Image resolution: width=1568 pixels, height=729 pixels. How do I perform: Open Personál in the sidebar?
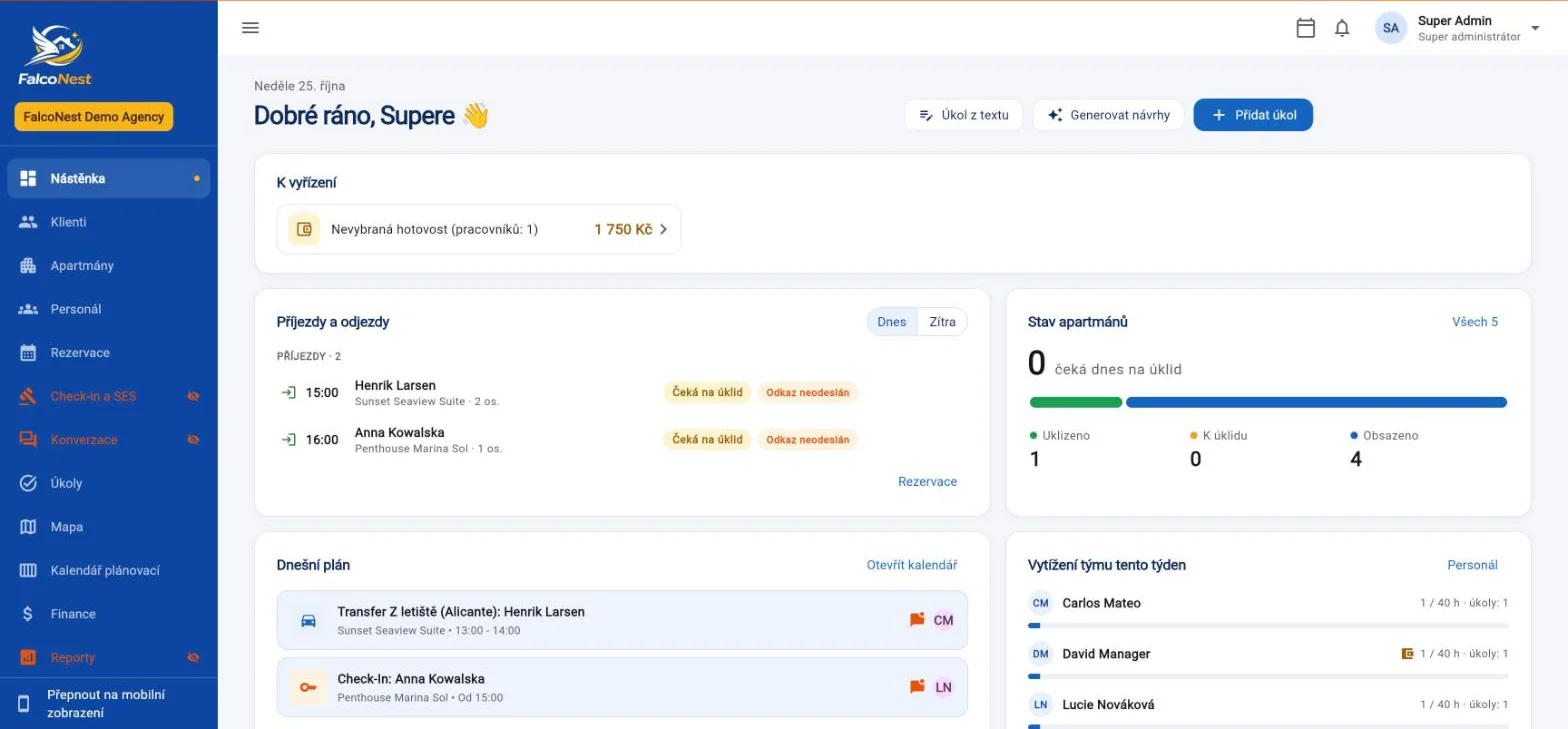coord(109,309)
